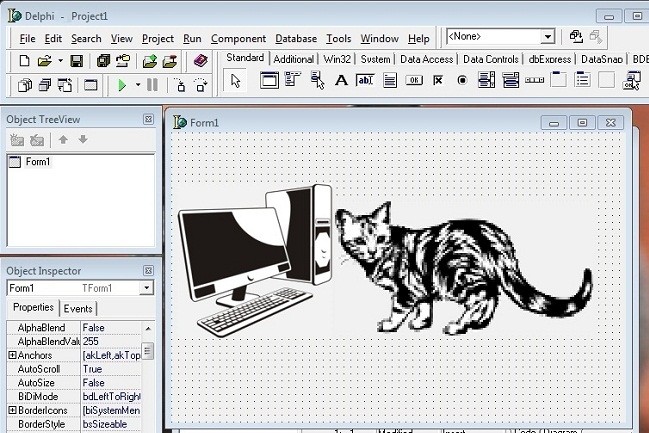
Task: Run the project with the green arrow
Action: pos(122,85)
